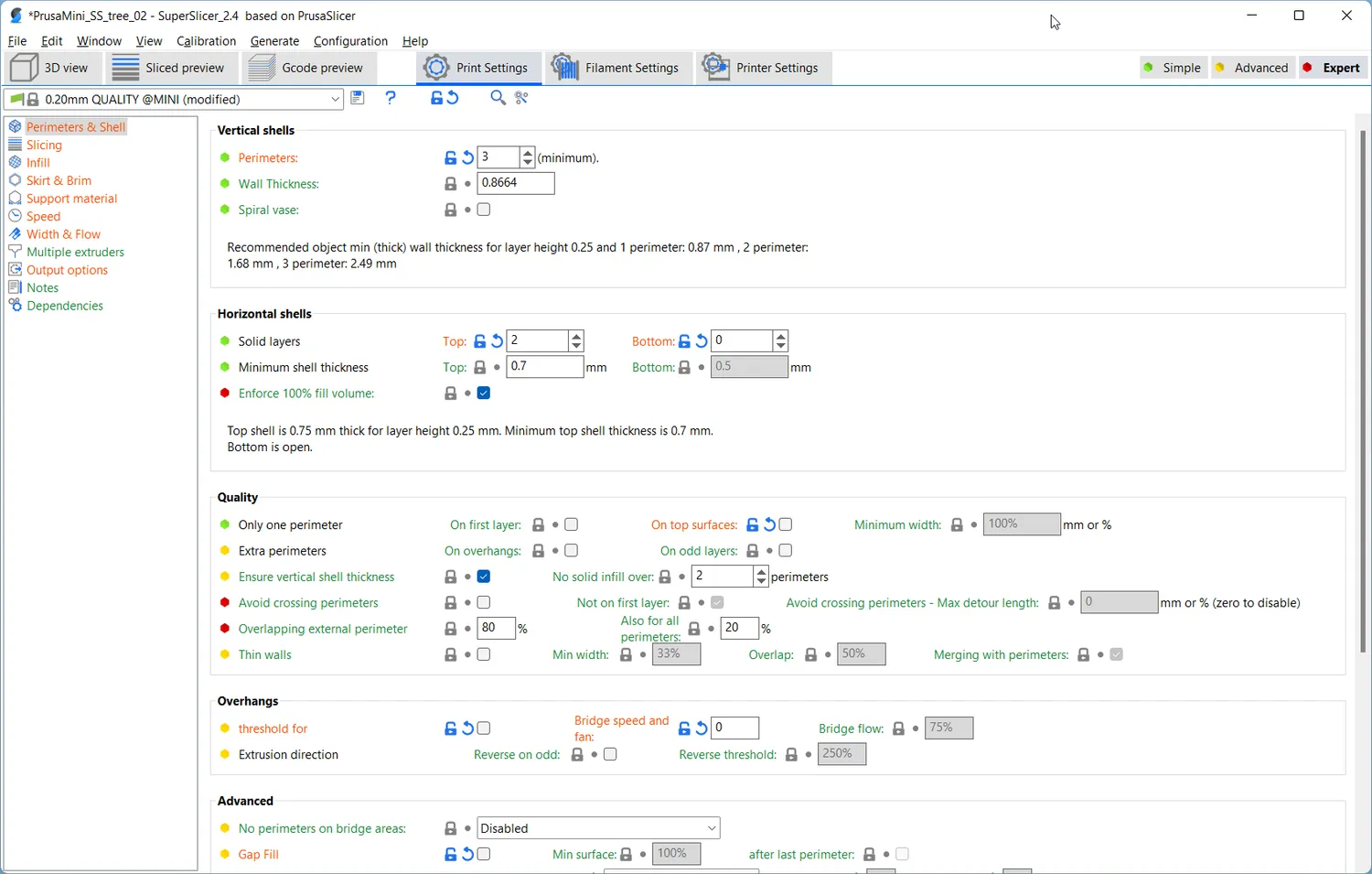Click Overlapping external perimeter percent field
1372x874 pixels.
497,628
